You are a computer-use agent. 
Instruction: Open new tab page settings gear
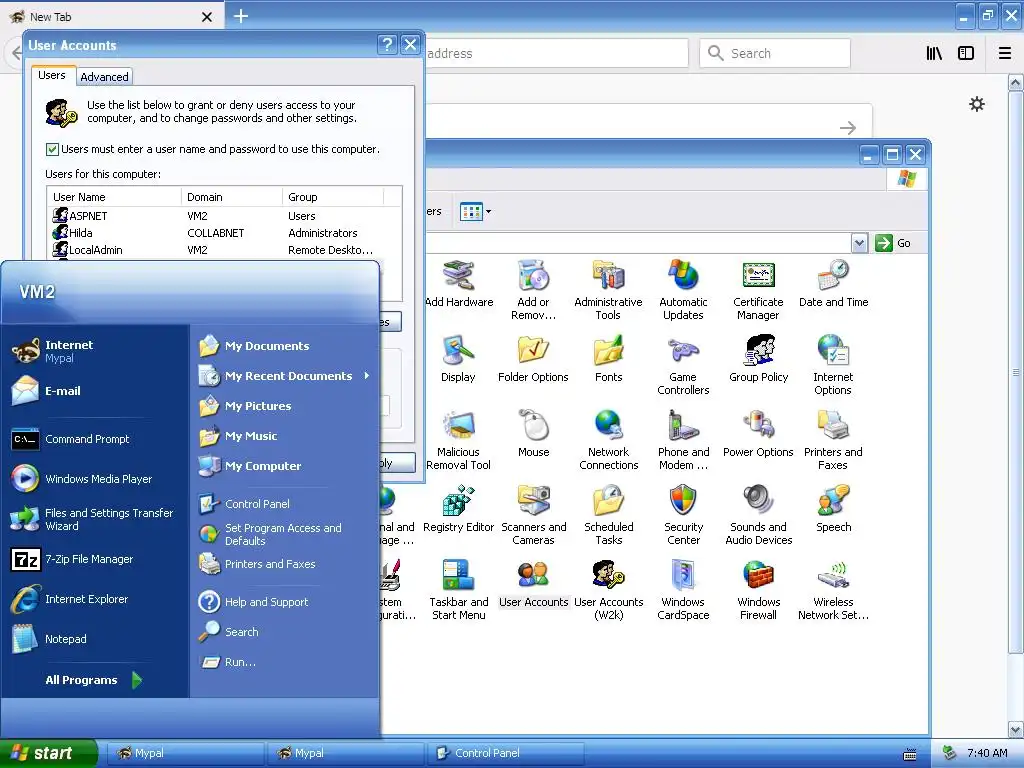pyautogui.click(x=976, y=104)
